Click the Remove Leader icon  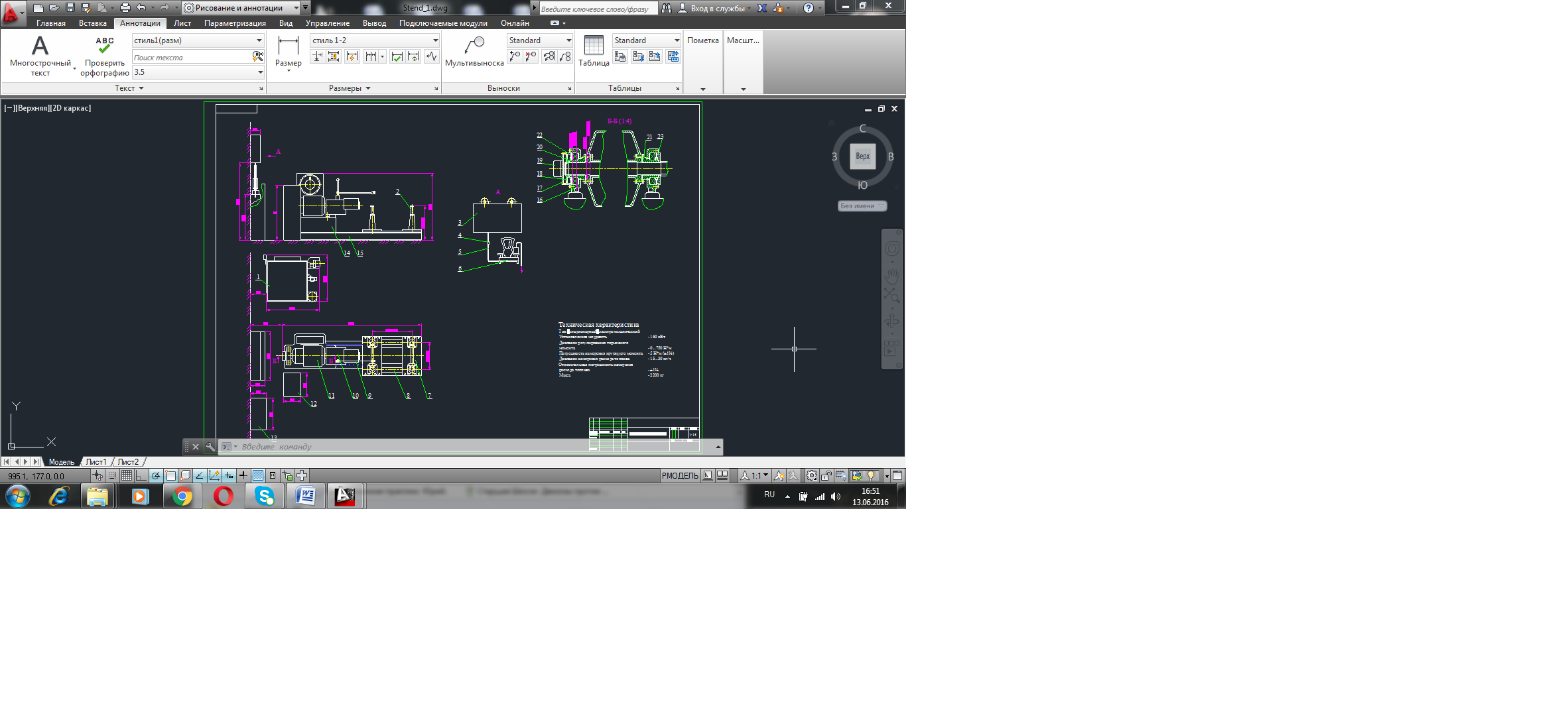coord(531,57)
